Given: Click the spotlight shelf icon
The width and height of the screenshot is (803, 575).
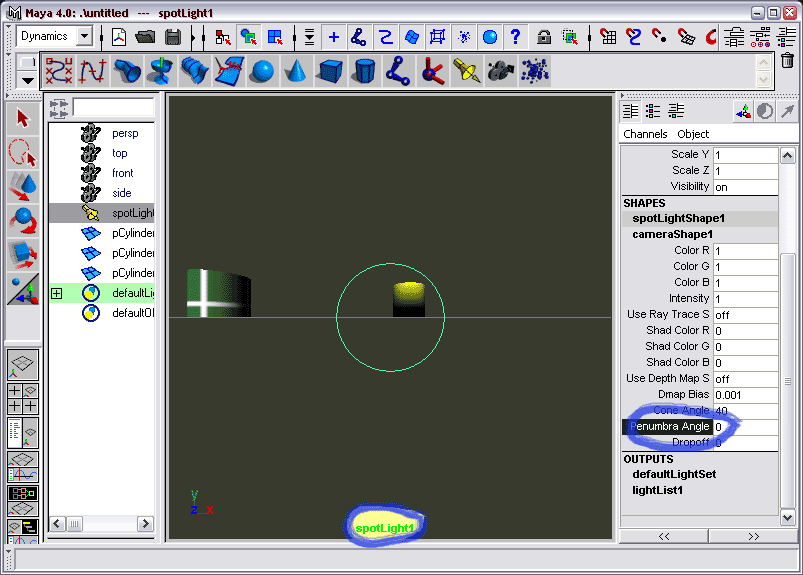Looking at the screenshot, I should click(x=466, y=71).
